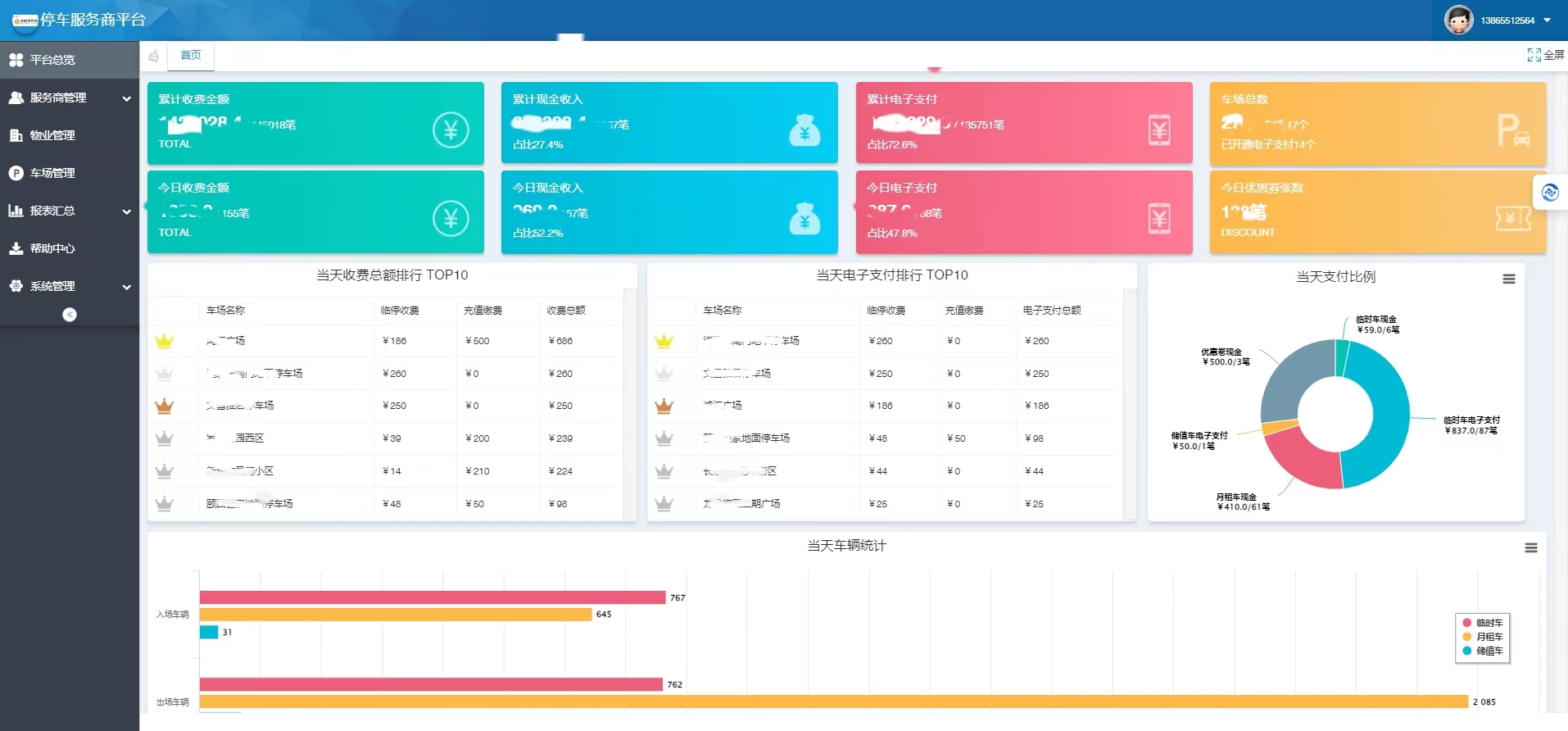Open the 首页 tab
1568x731 pixels.
(191, 55)
